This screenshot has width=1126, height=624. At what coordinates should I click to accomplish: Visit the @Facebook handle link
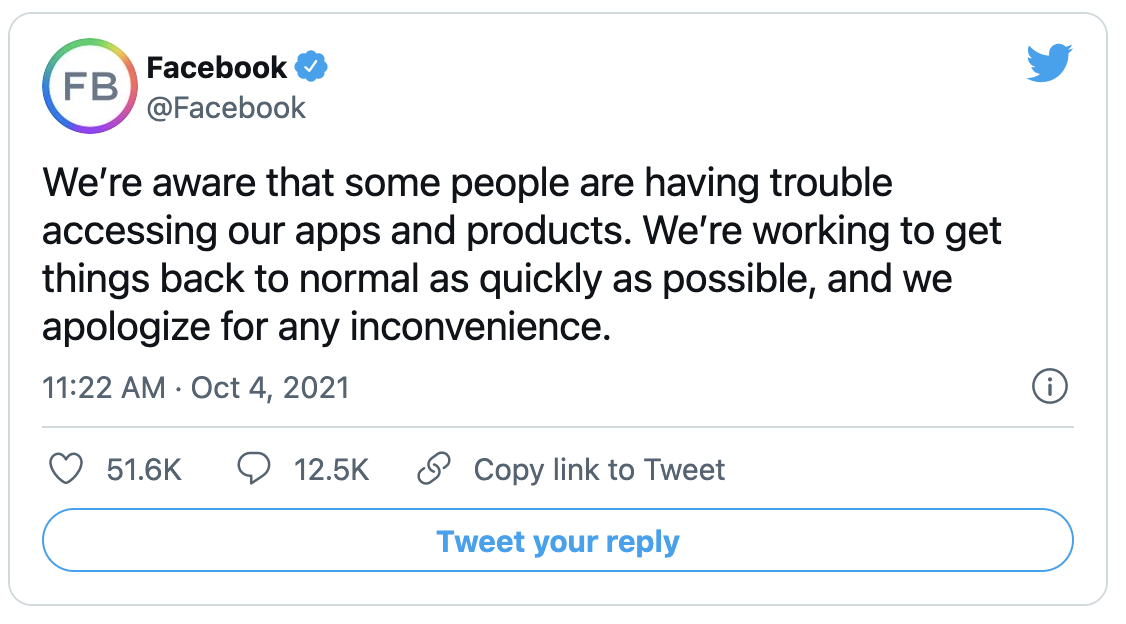tap(226, 108)
